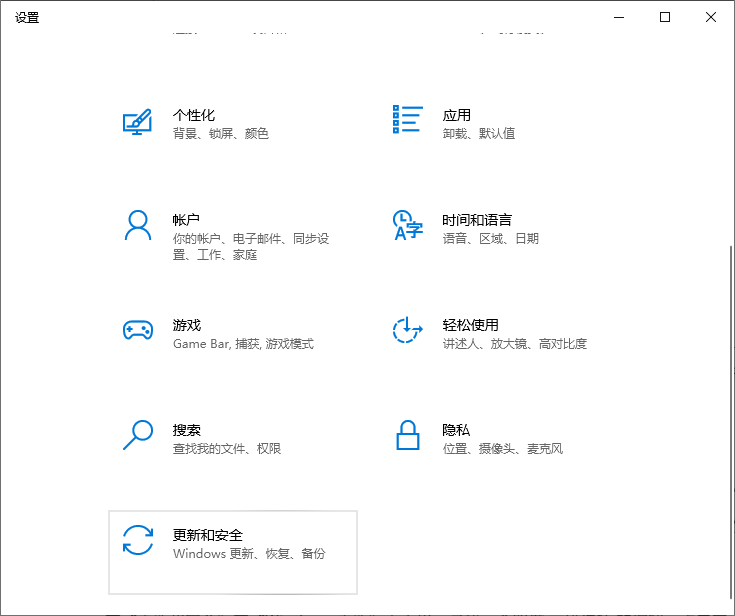Image resolution: width=735 pixels, height=616 pixels.
Task: Click the description 语音、区域、日期
Action: pos(491,239)
